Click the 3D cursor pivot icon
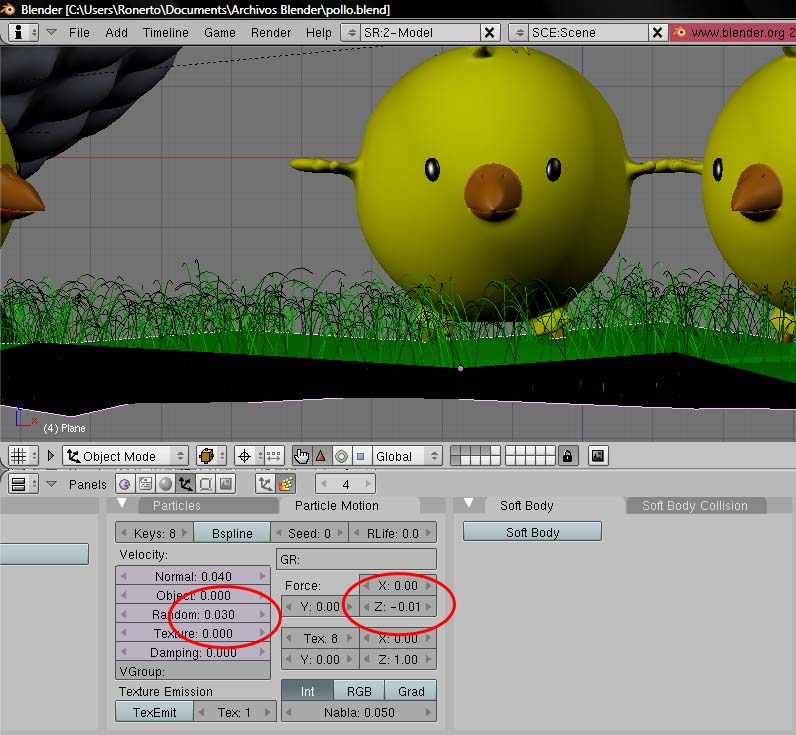The height and width of the screenshot is (735, 796). (244, 456)
